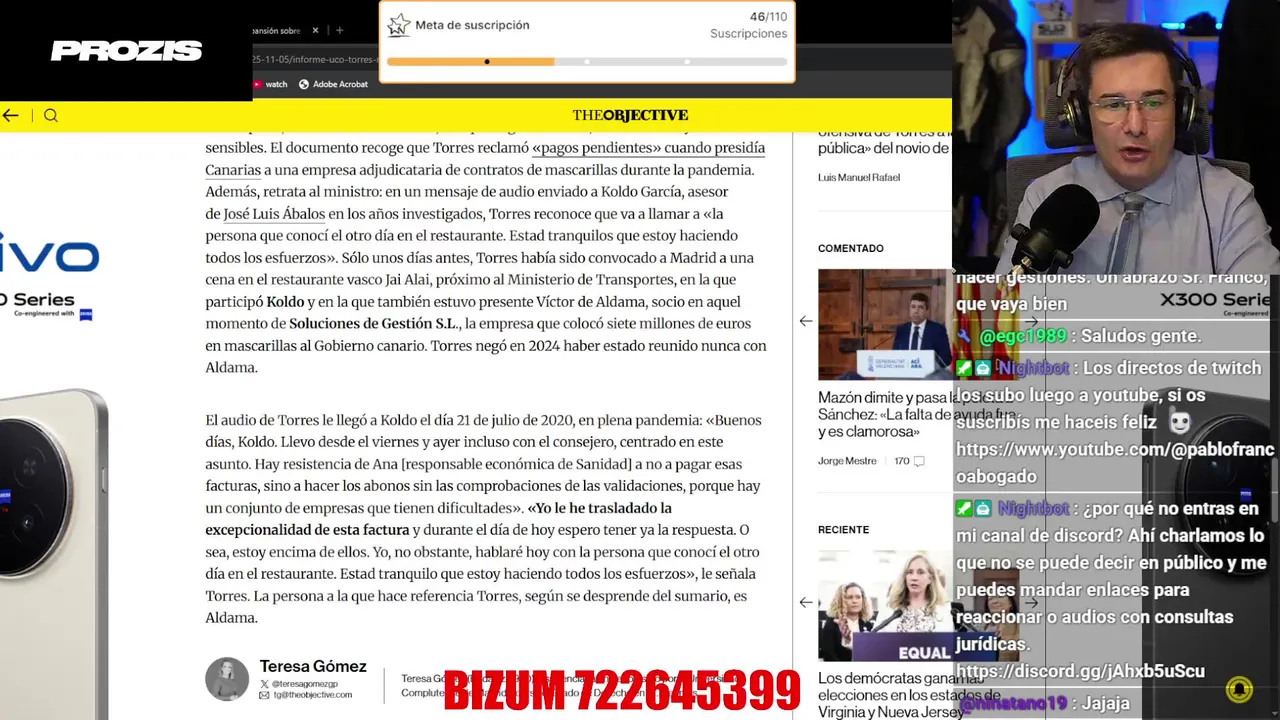Open the @teresagomezgp X handle
This screenshot has height=720, width=1280.
(x=305, y=684)
